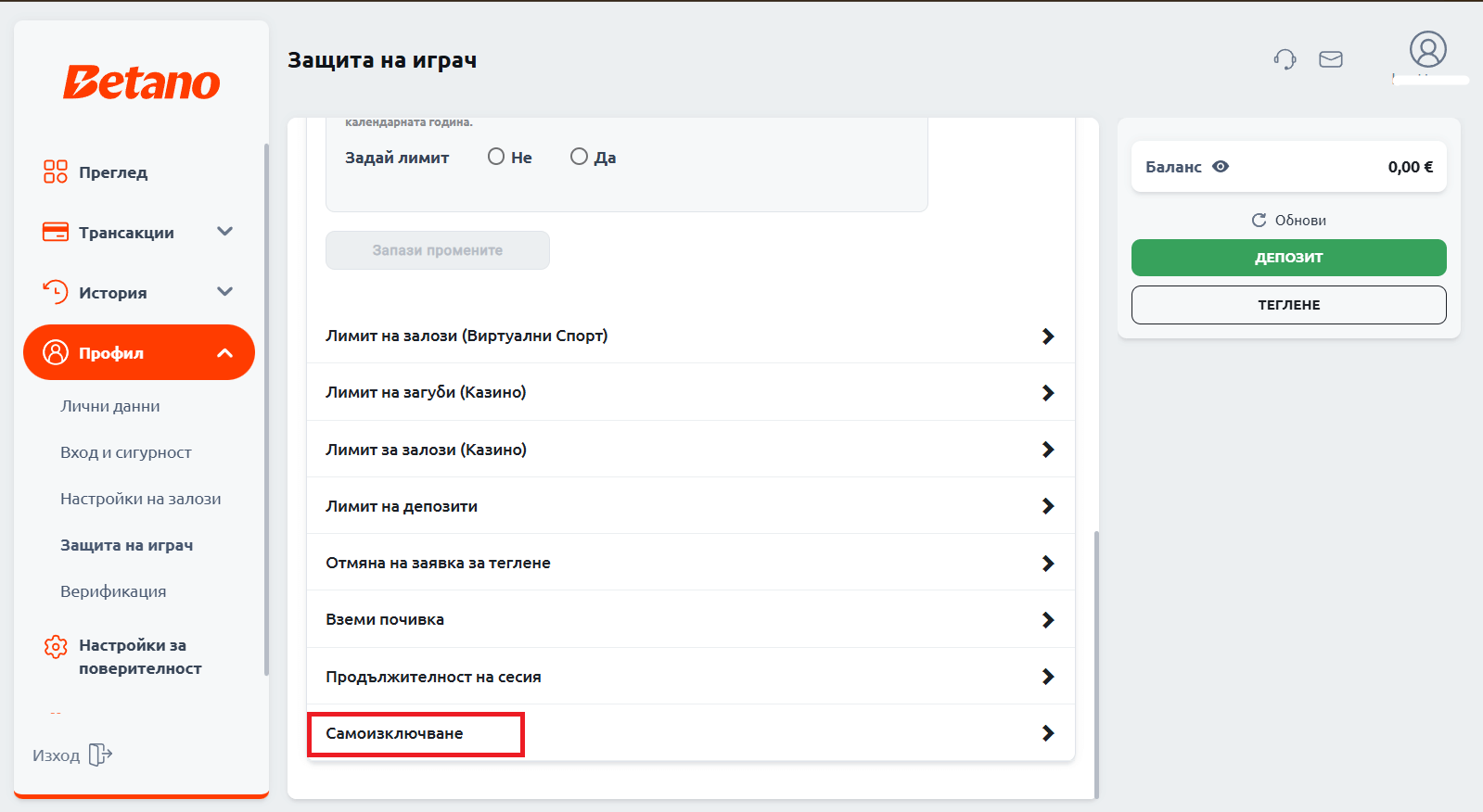This screenshot has width=1483, height=812.
Task: Click Запази промените button
Action: point(438,250)
